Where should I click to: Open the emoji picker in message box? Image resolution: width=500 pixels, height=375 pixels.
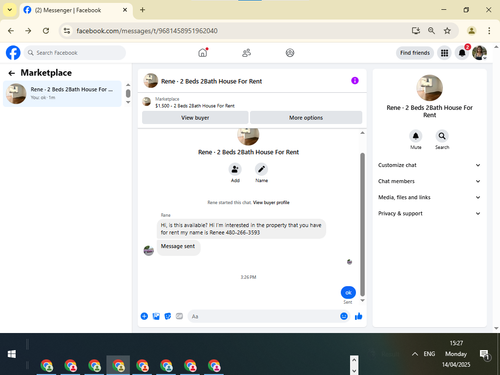(x=344, y=316)
